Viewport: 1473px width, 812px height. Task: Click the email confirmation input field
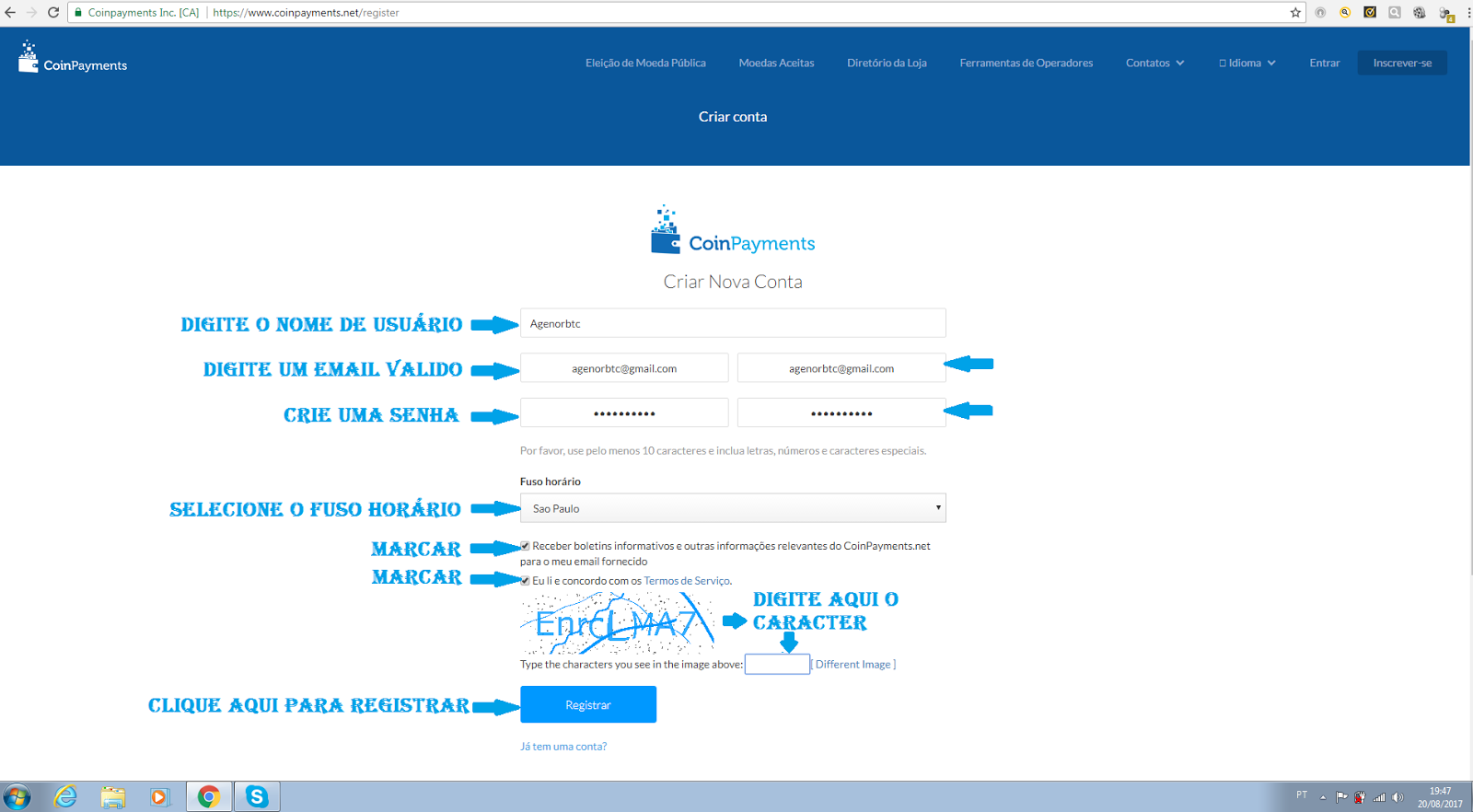(x=841, y=367)
